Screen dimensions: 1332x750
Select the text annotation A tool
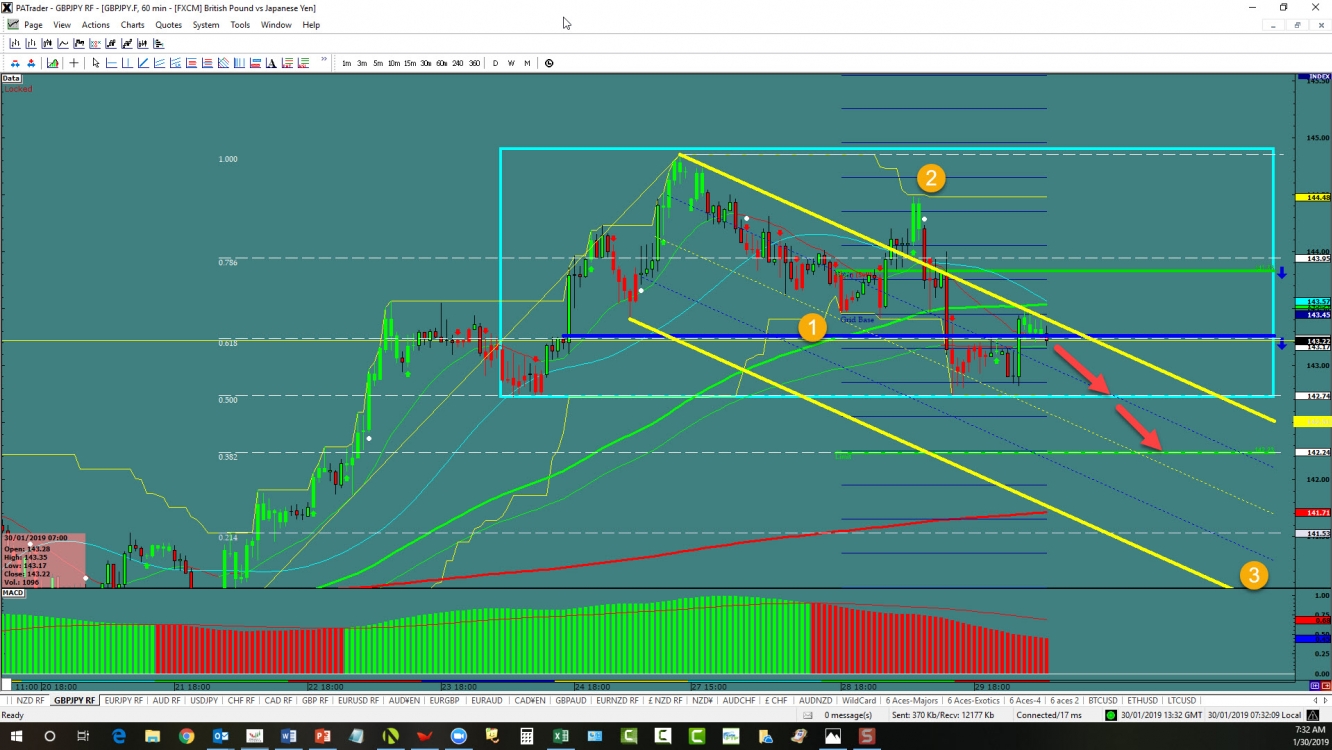pyautogui.click(x=271, y=63)
